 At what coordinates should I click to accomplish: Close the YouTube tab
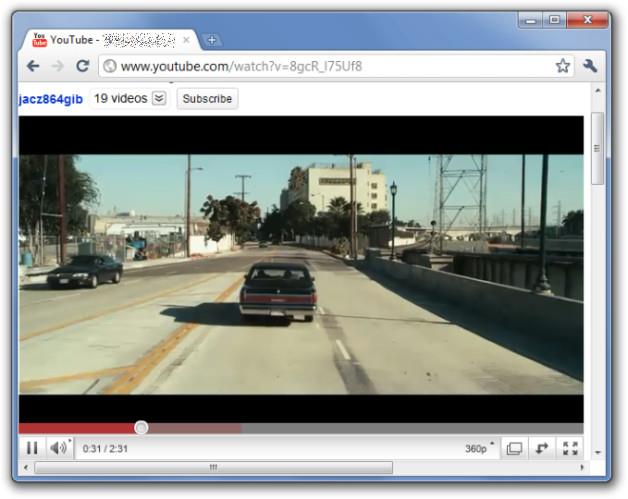185,40
